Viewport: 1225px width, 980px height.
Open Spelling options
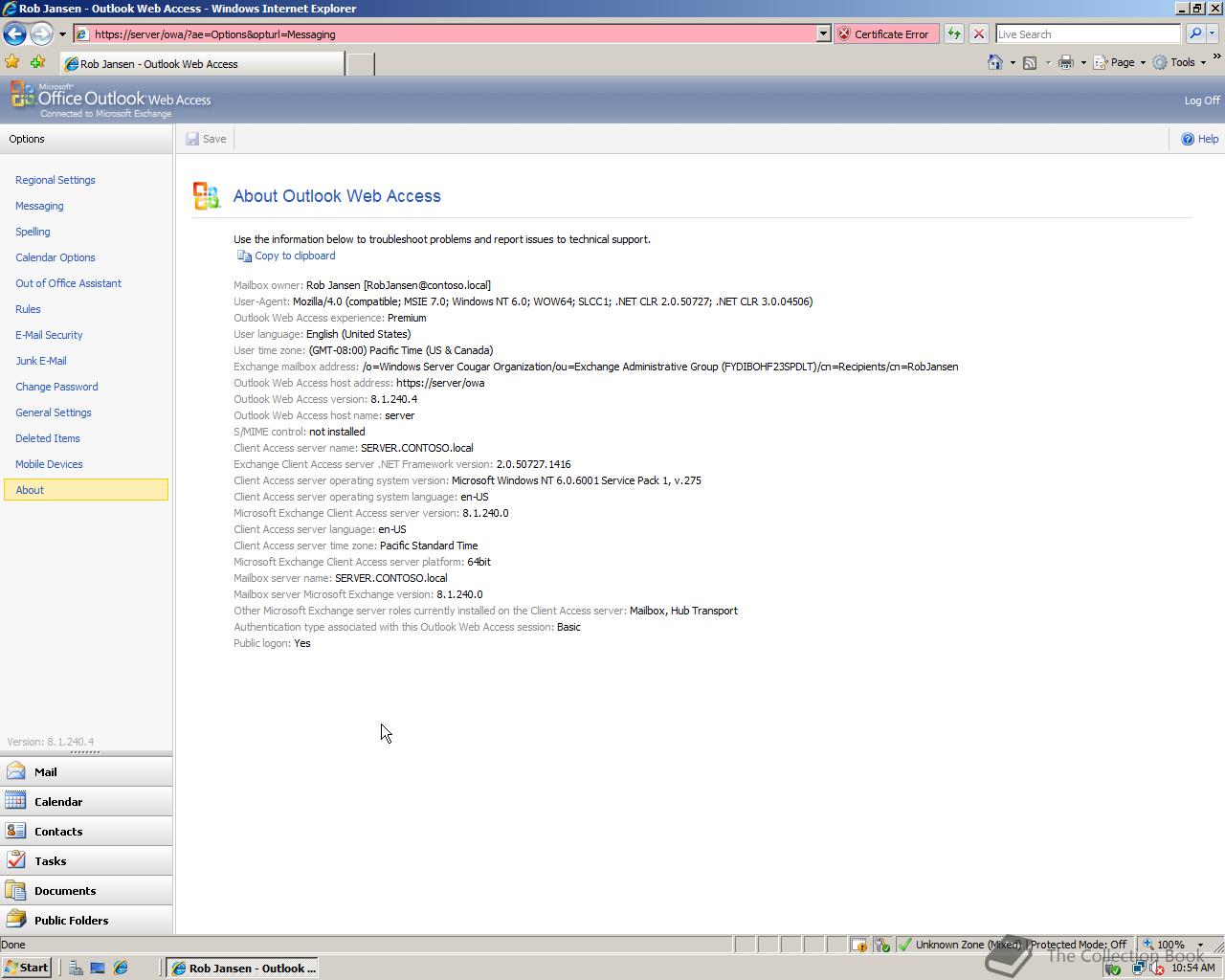tap(33, 232)
